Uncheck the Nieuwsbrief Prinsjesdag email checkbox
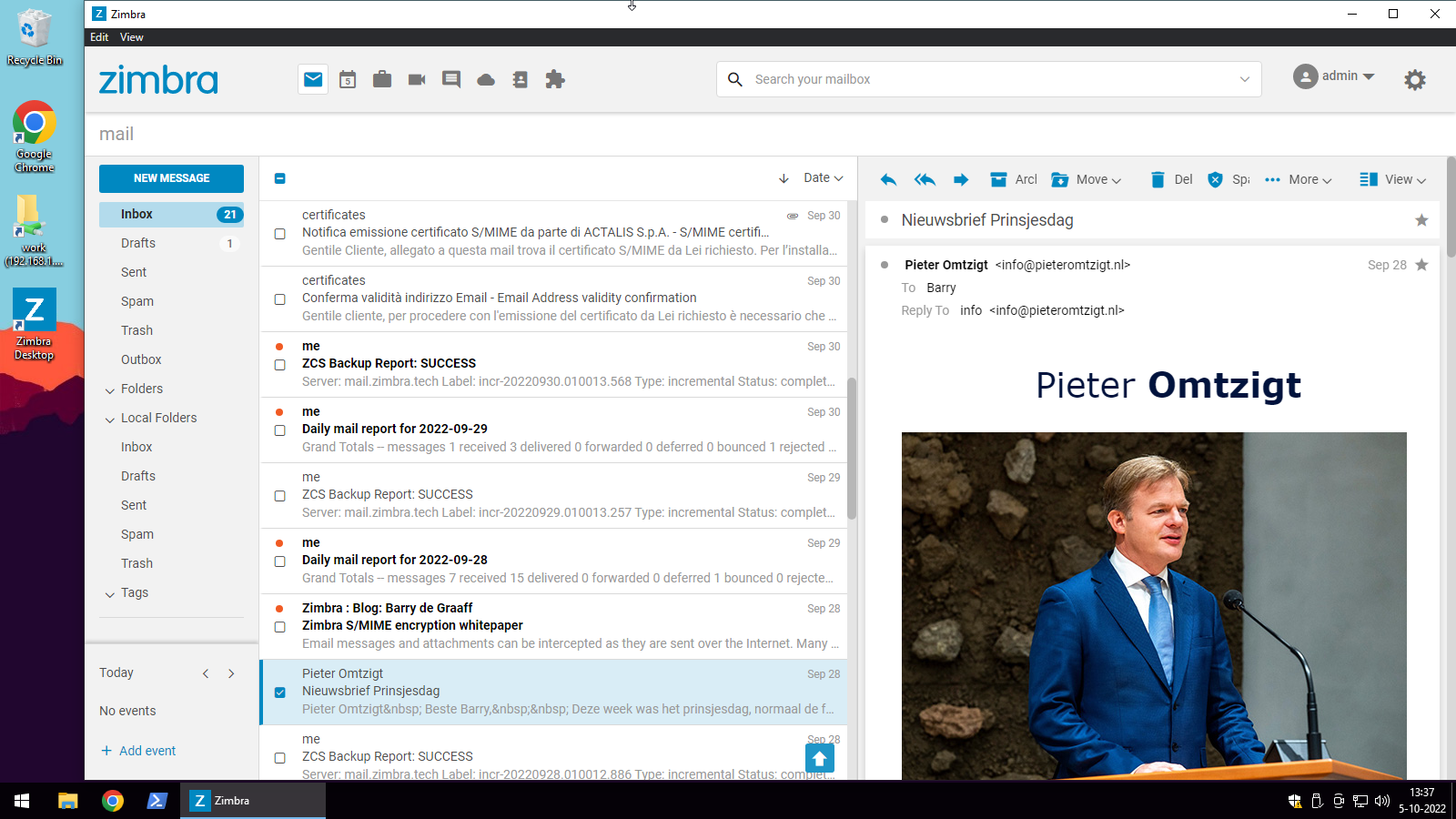 (x=279, y=693)
